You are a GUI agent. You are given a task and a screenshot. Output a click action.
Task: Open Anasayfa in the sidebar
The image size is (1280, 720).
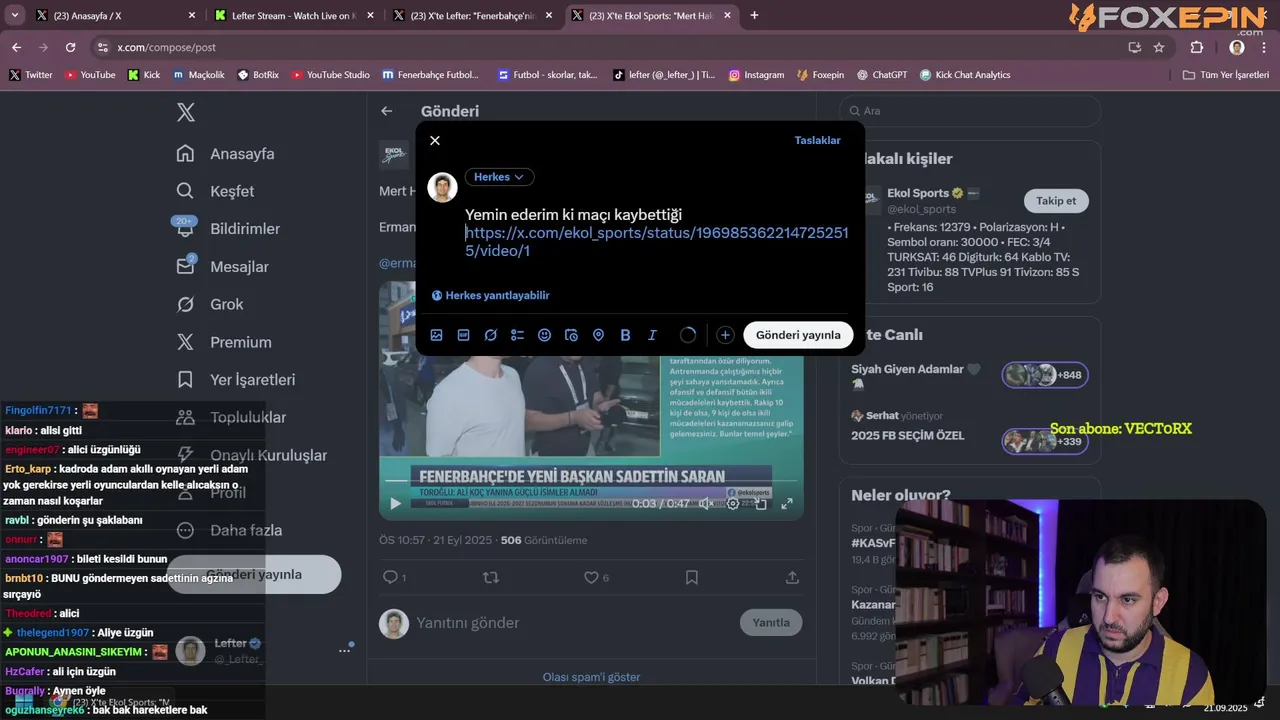click(x=225, y=153)
